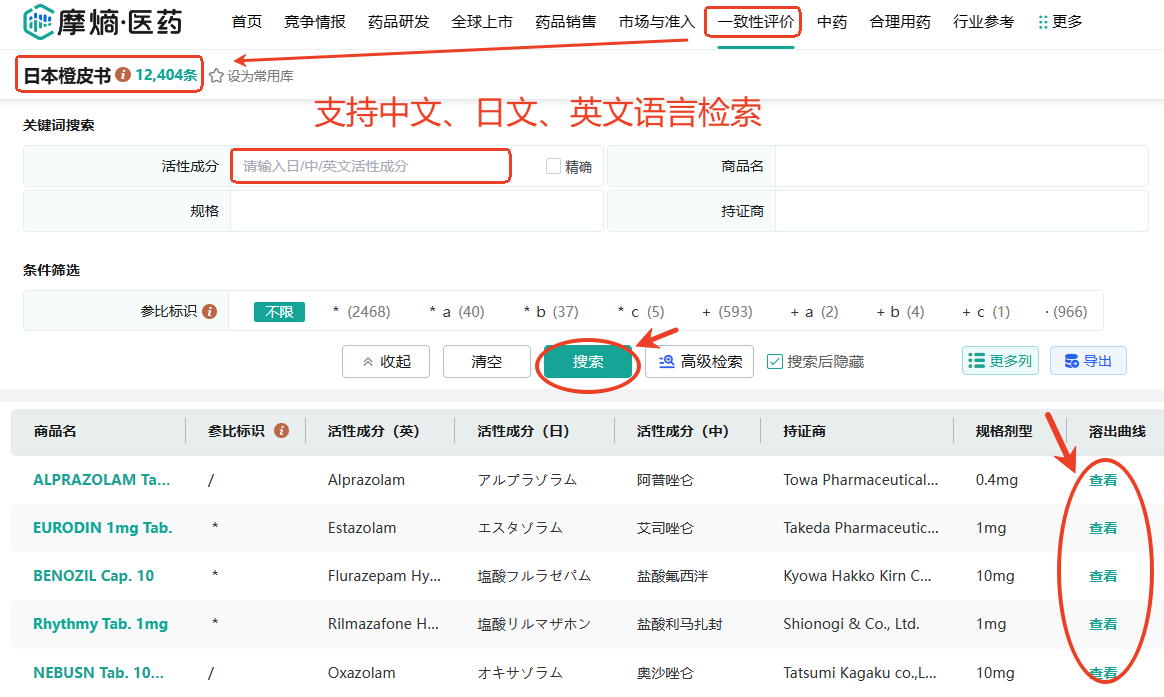
Task: Select the 不限 filter option
Action: click(279, 312)
